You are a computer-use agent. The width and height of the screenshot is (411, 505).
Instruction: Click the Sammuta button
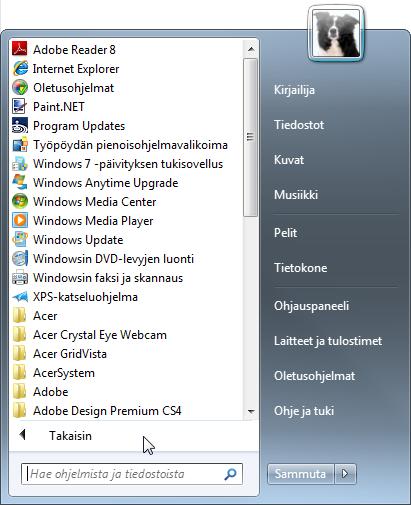(x=301, y=473)
